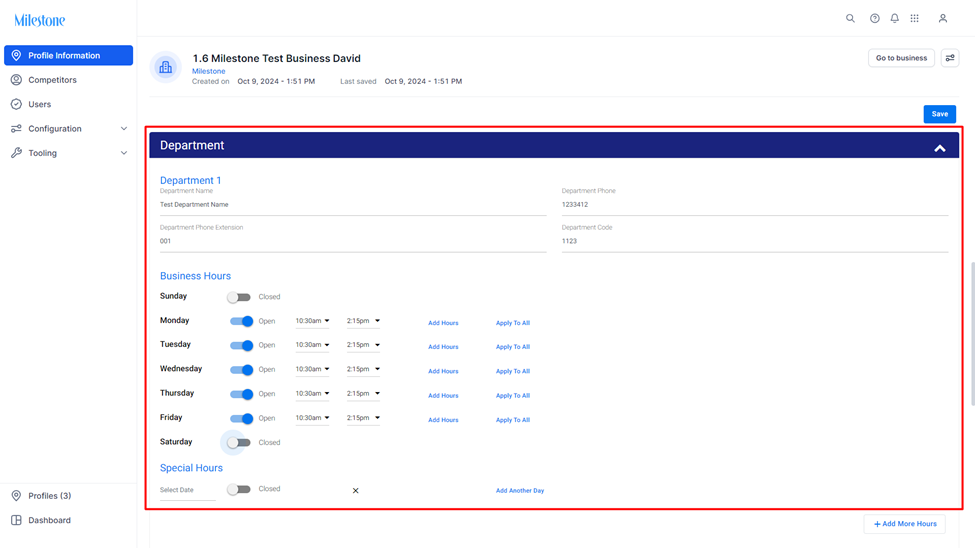The image size is (975, 548).
Task: Toggle Saturday open switch
Action: pos(239,443)
